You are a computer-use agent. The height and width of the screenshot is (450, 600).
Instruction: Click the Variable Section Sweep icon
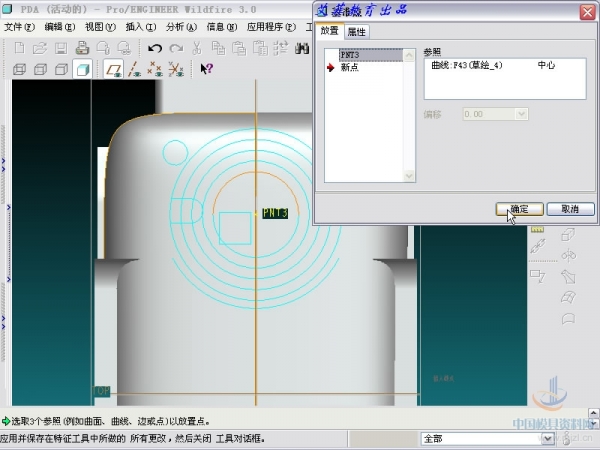point(568,277)
